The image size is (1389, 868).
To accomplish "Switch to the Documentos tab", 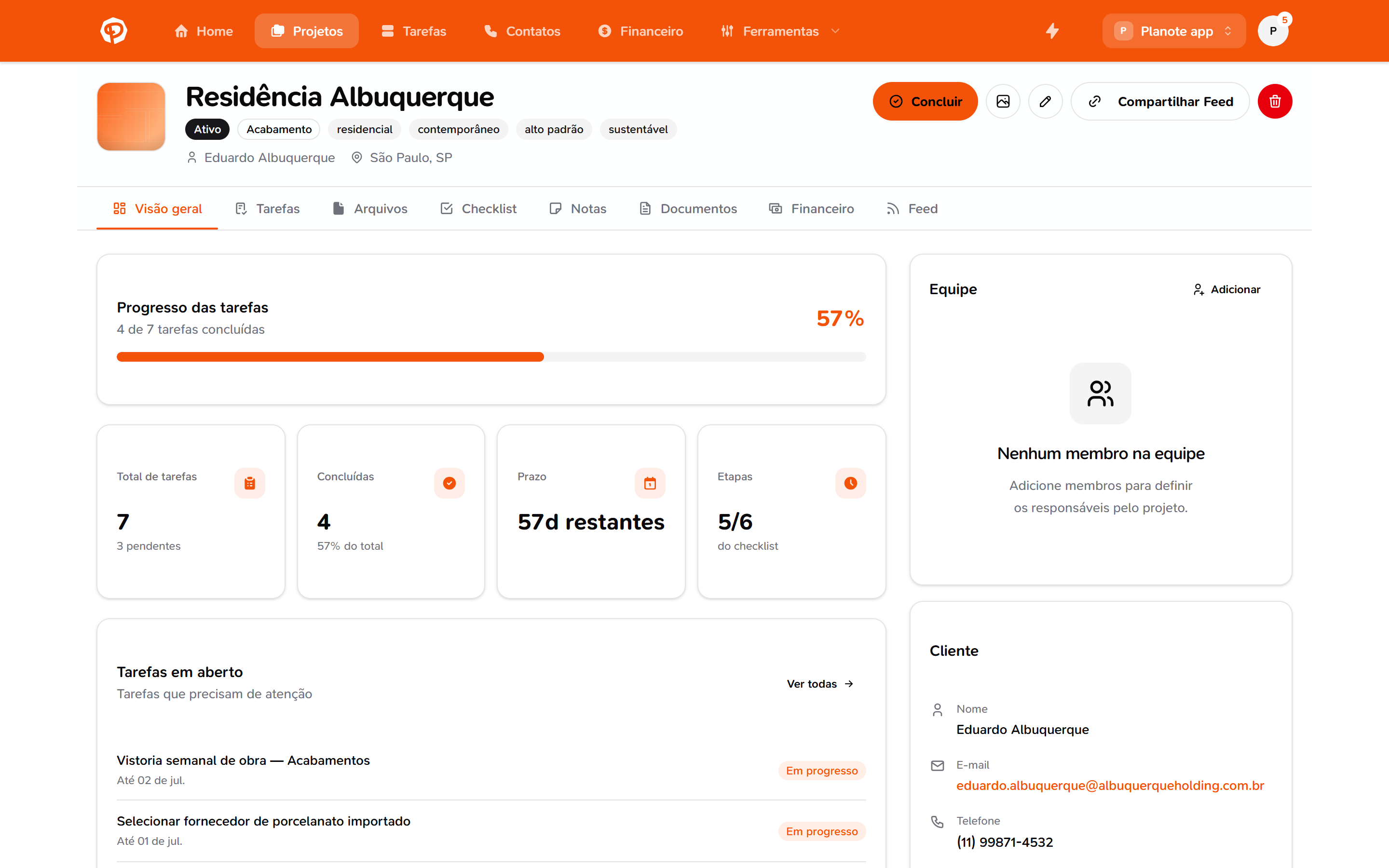I will [x=688, y=209].
